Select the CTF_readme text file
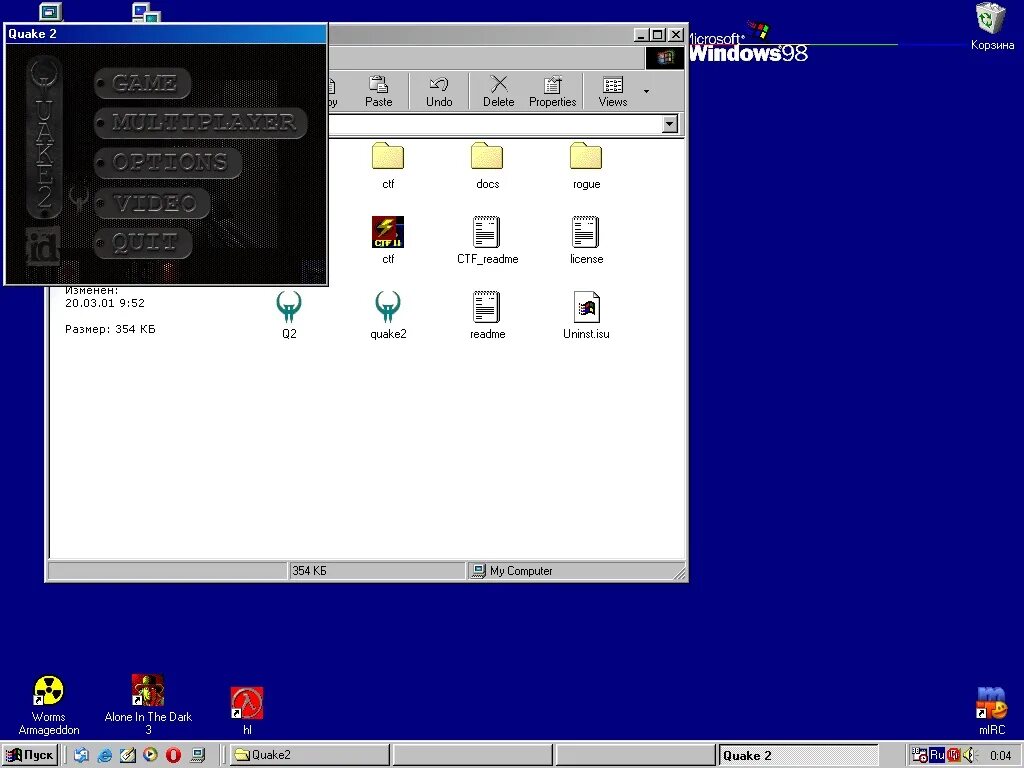Screen dimensions: 1024x768 pyautogui.click(x=487, y=240)
